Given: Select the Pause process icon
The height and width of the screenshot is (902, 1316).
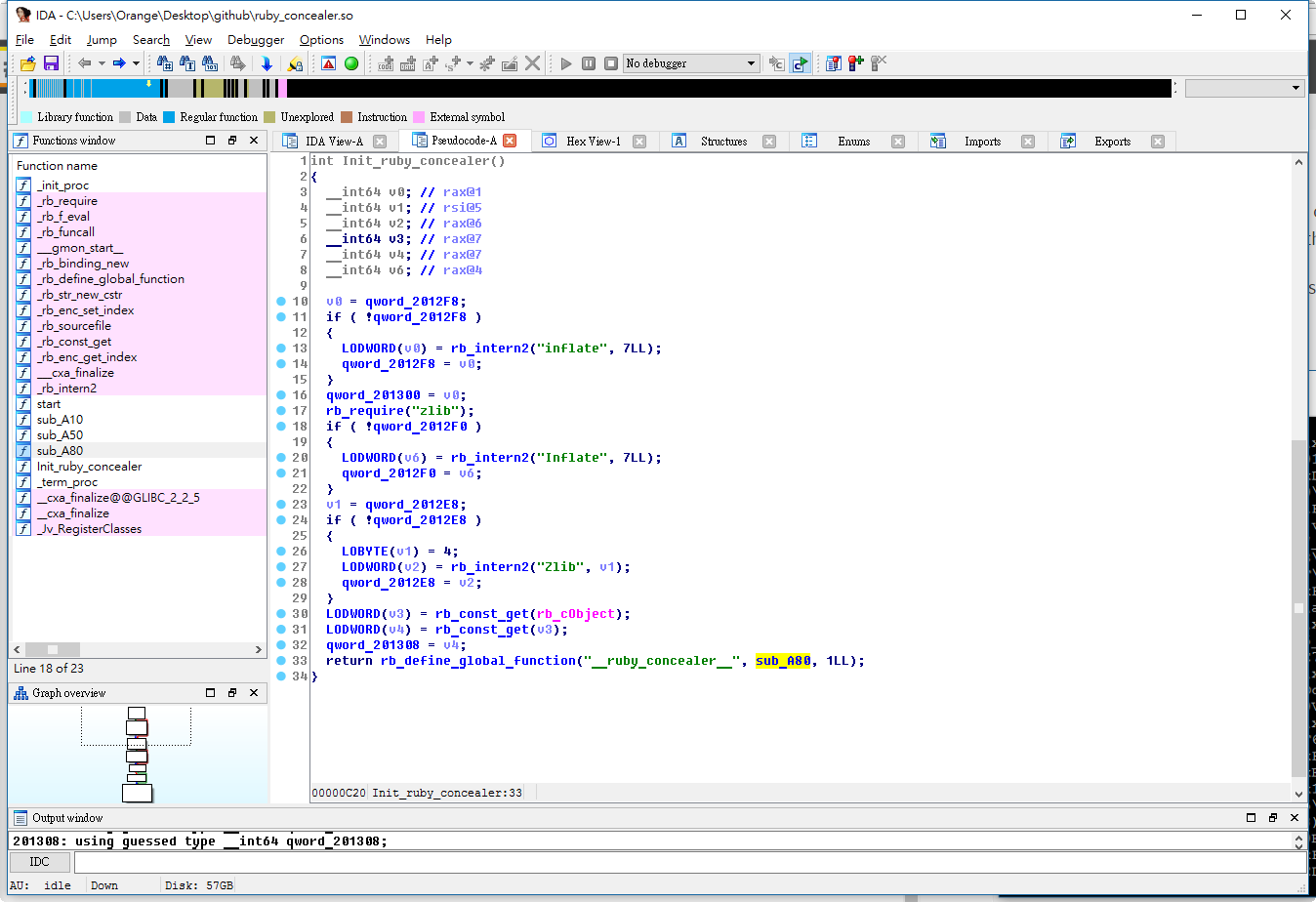Looking at the screenshot, I should 588,63.
